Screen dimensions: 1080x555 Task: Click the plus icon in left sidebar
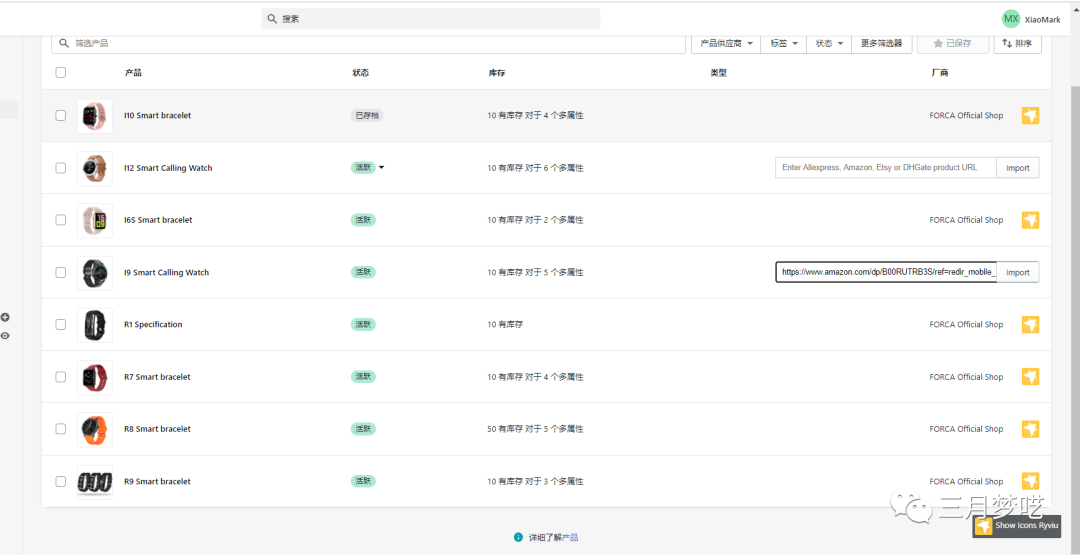5,318
